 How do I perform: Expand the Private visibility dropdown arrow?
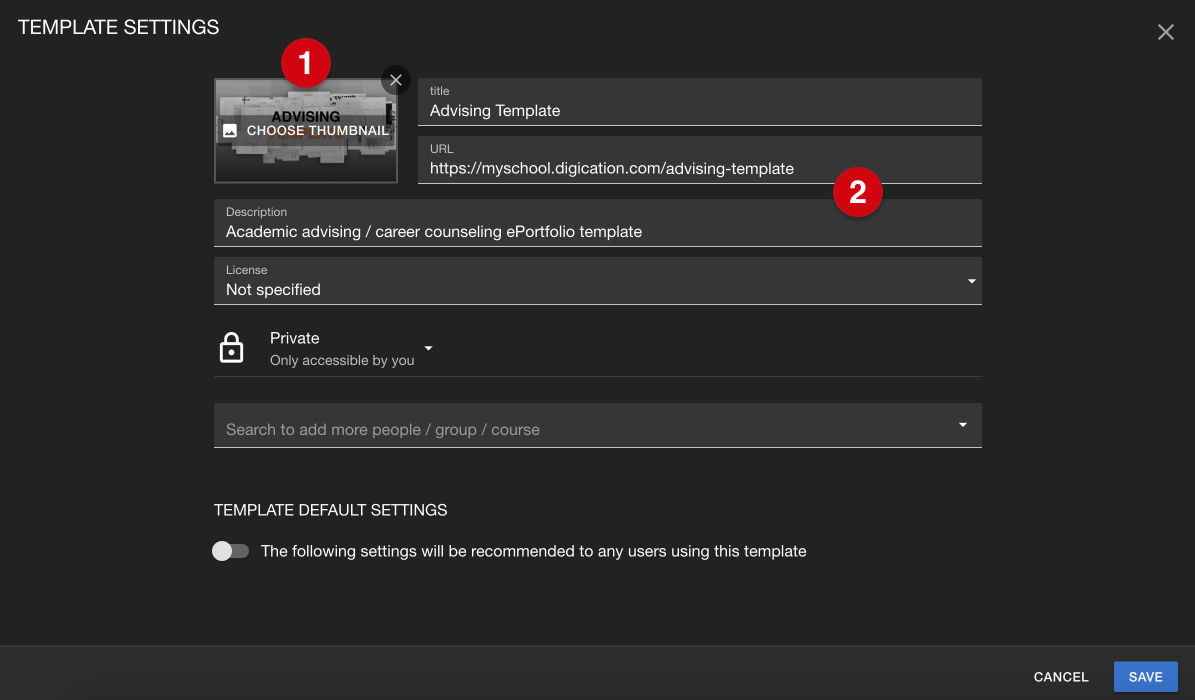[428, 348]
